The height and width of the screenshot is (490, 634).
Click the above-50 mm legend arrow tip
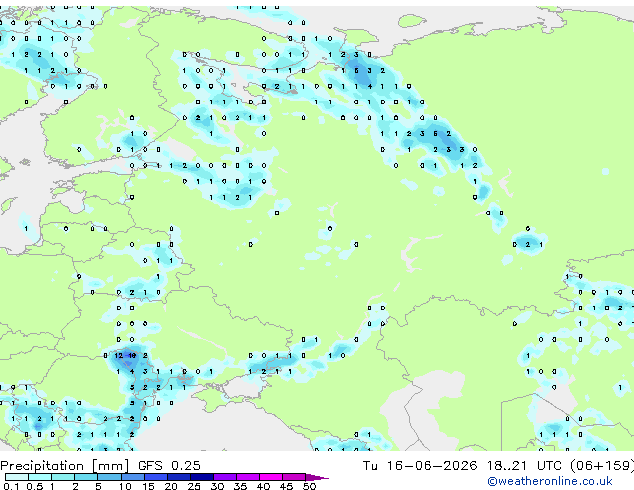(x=317, y=477)
